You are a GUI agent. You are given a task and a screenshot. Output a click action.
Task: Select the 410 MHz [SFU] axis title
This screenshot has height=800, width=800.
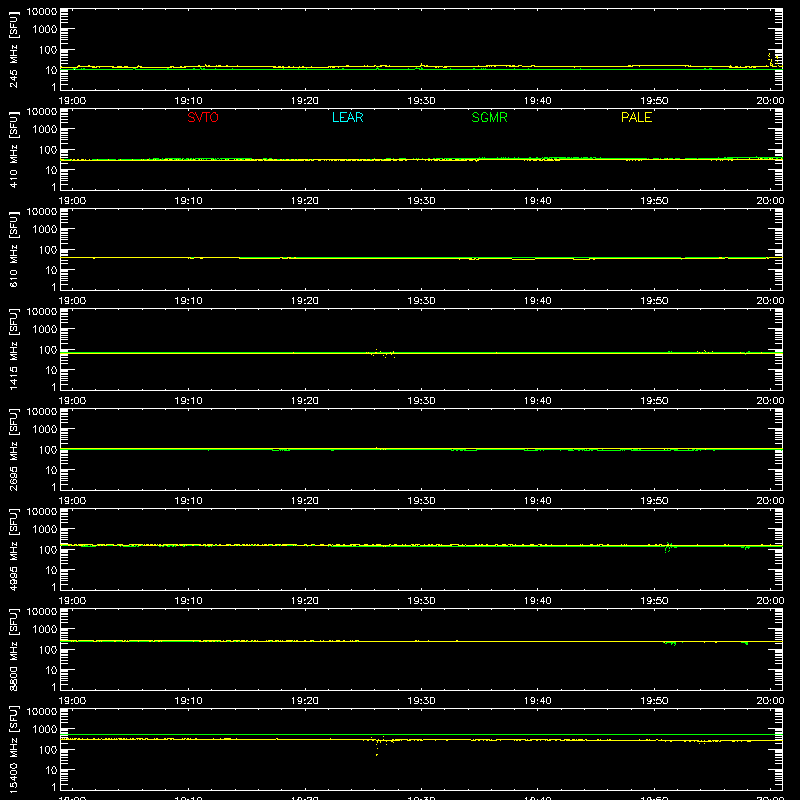coord(14,149)
